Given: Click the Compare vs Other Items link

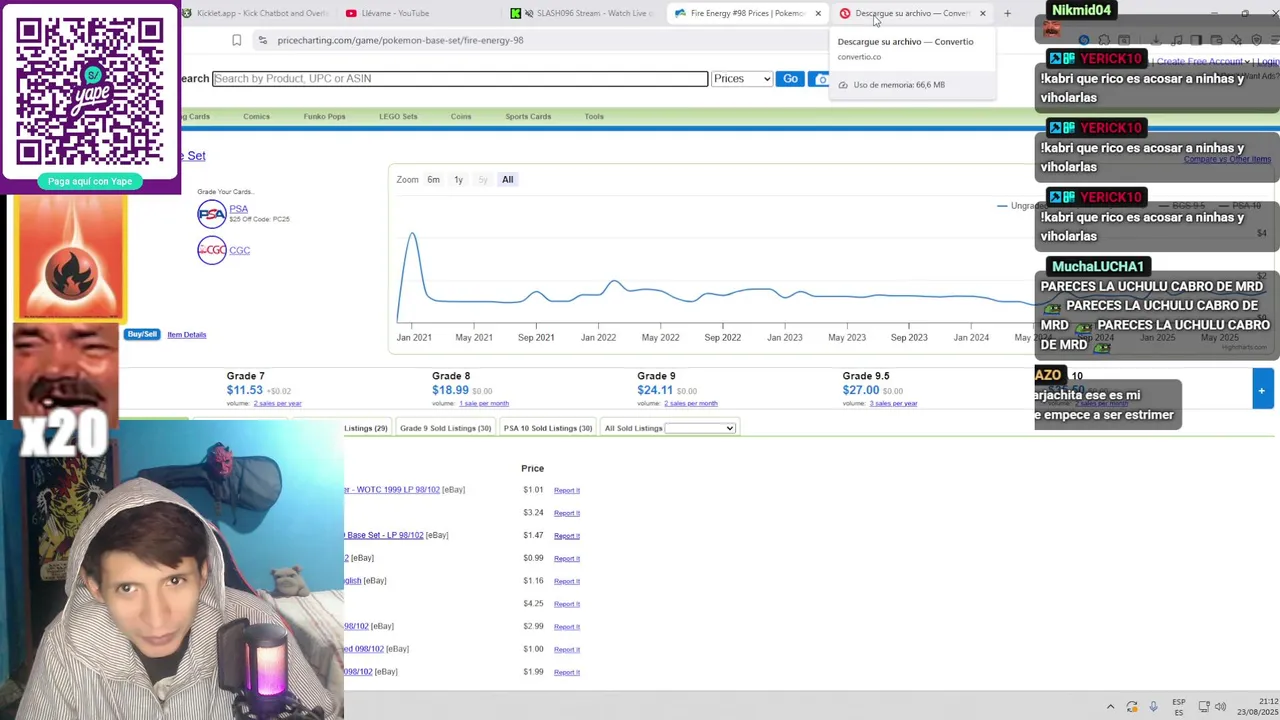Looking at the screenshot, I should 1227,159.
